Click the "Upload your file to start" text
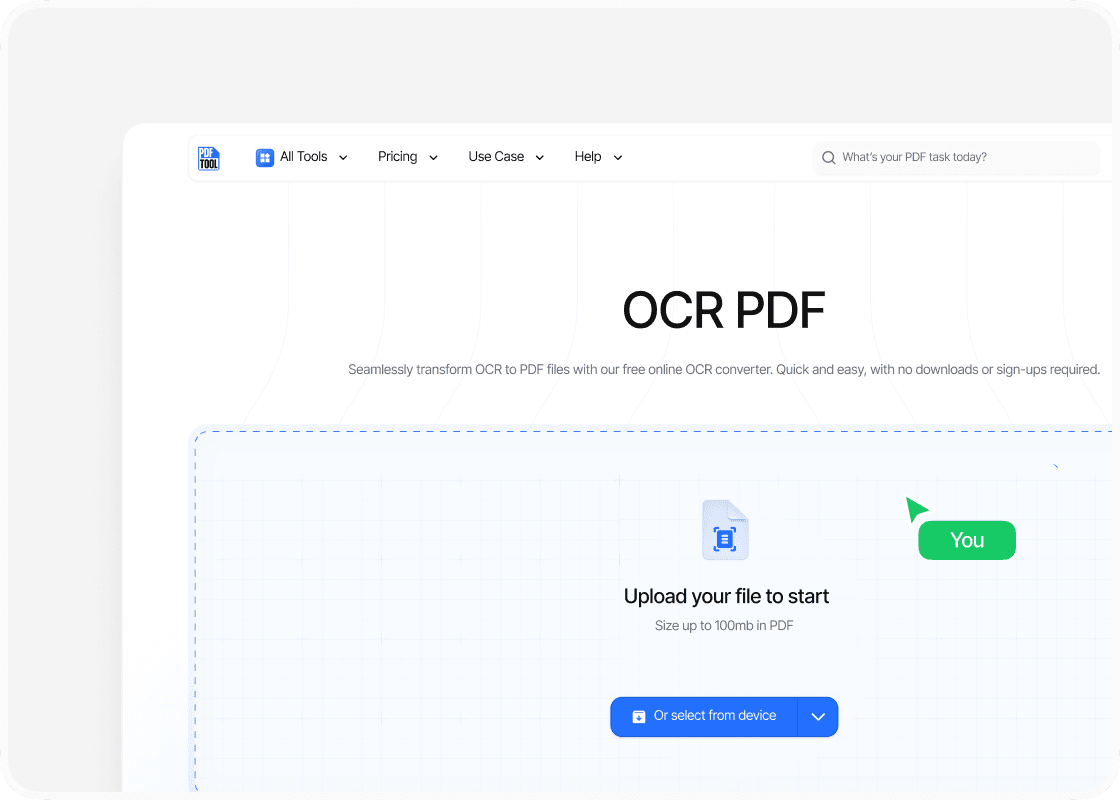The image size is (1120, 800). (726, 597)
